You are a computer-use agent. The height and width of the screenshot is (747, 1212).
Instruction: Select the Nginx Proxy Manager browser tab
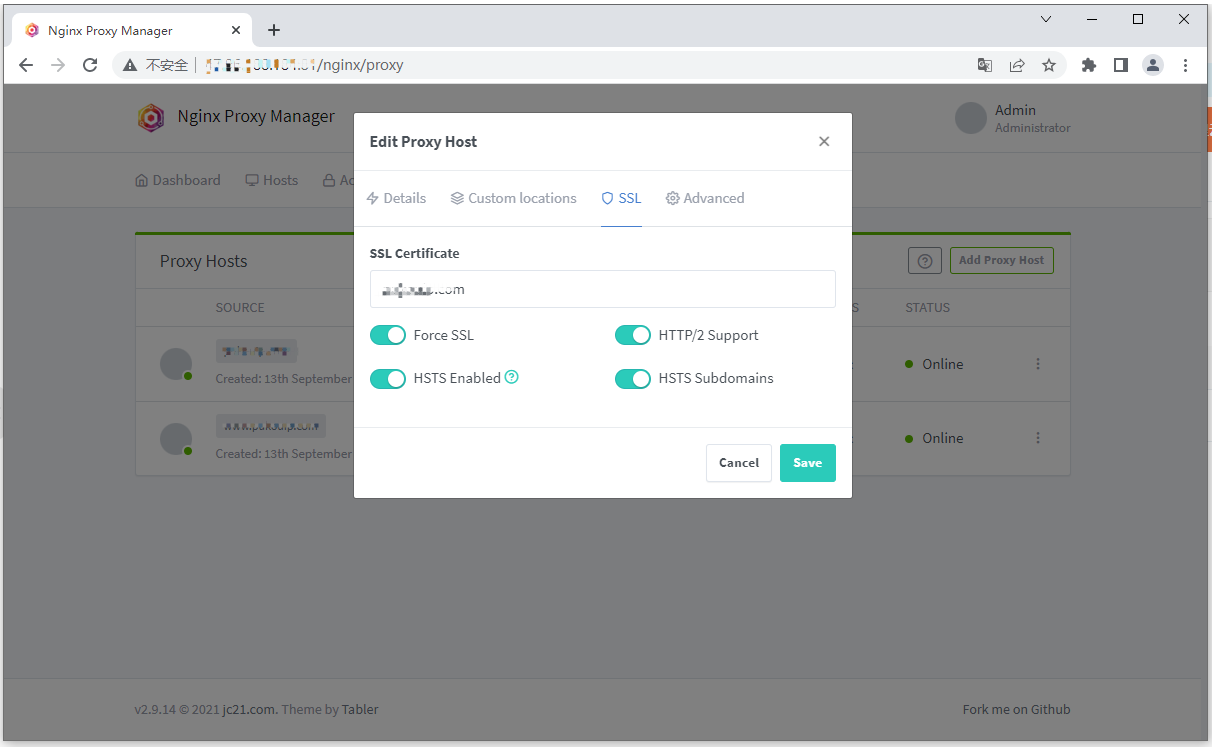coord(133,30)
